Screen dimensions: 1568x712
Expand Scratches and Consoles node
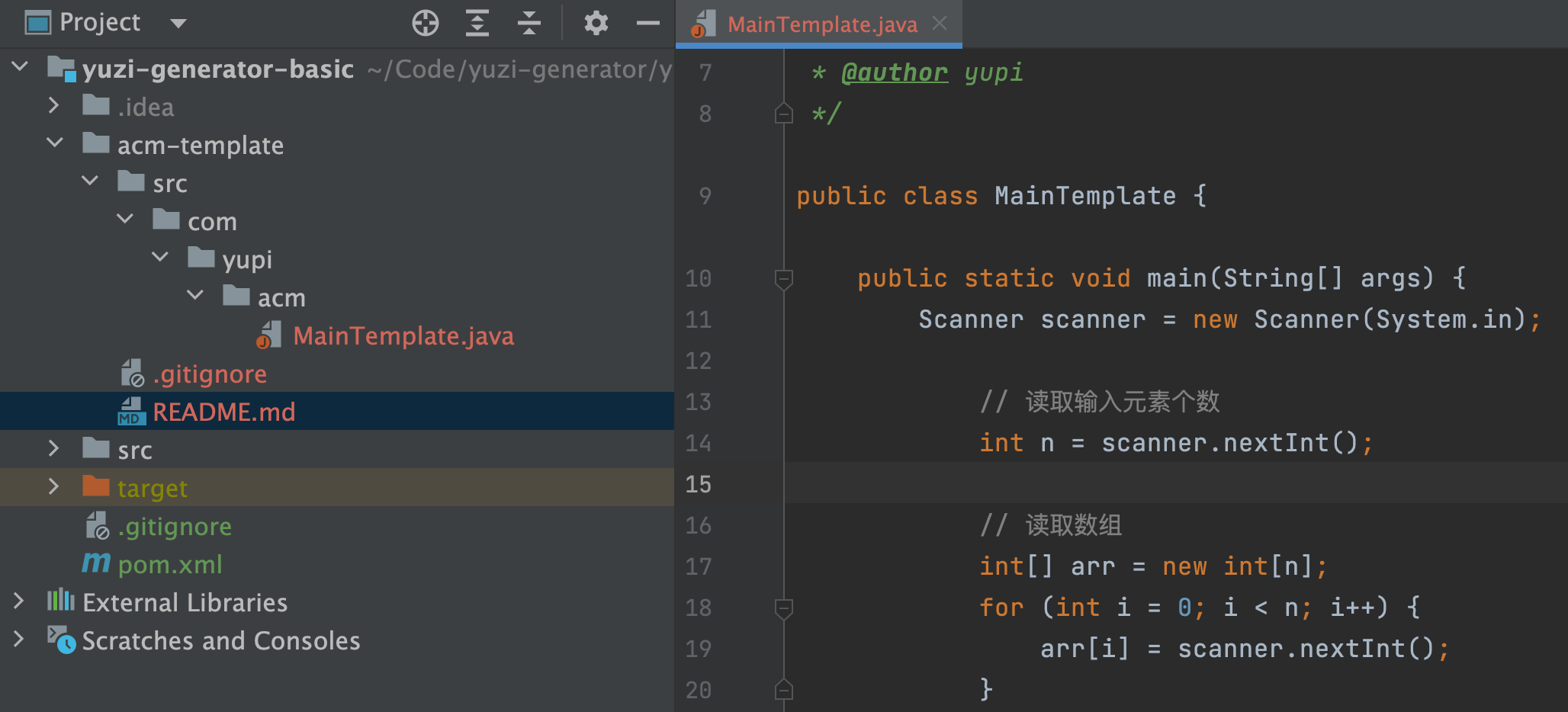[x=19, y=639]
